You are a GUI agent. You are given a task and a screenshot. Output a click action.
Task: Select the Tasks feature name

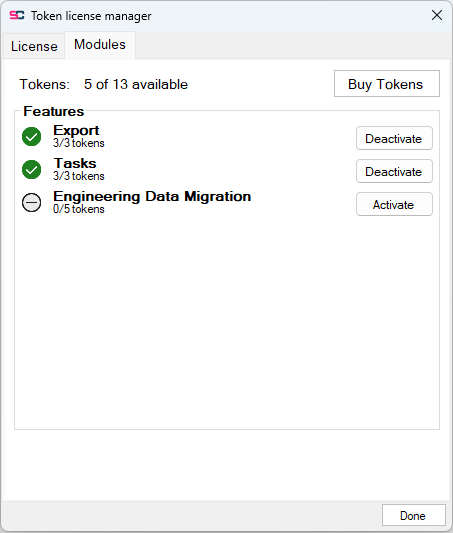[75, 164]
